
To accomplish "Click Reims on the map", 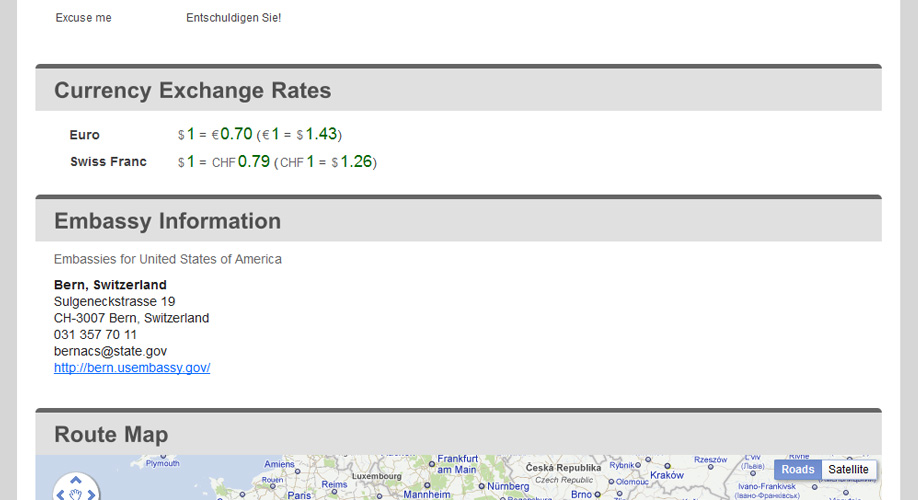I will [334, 485].
